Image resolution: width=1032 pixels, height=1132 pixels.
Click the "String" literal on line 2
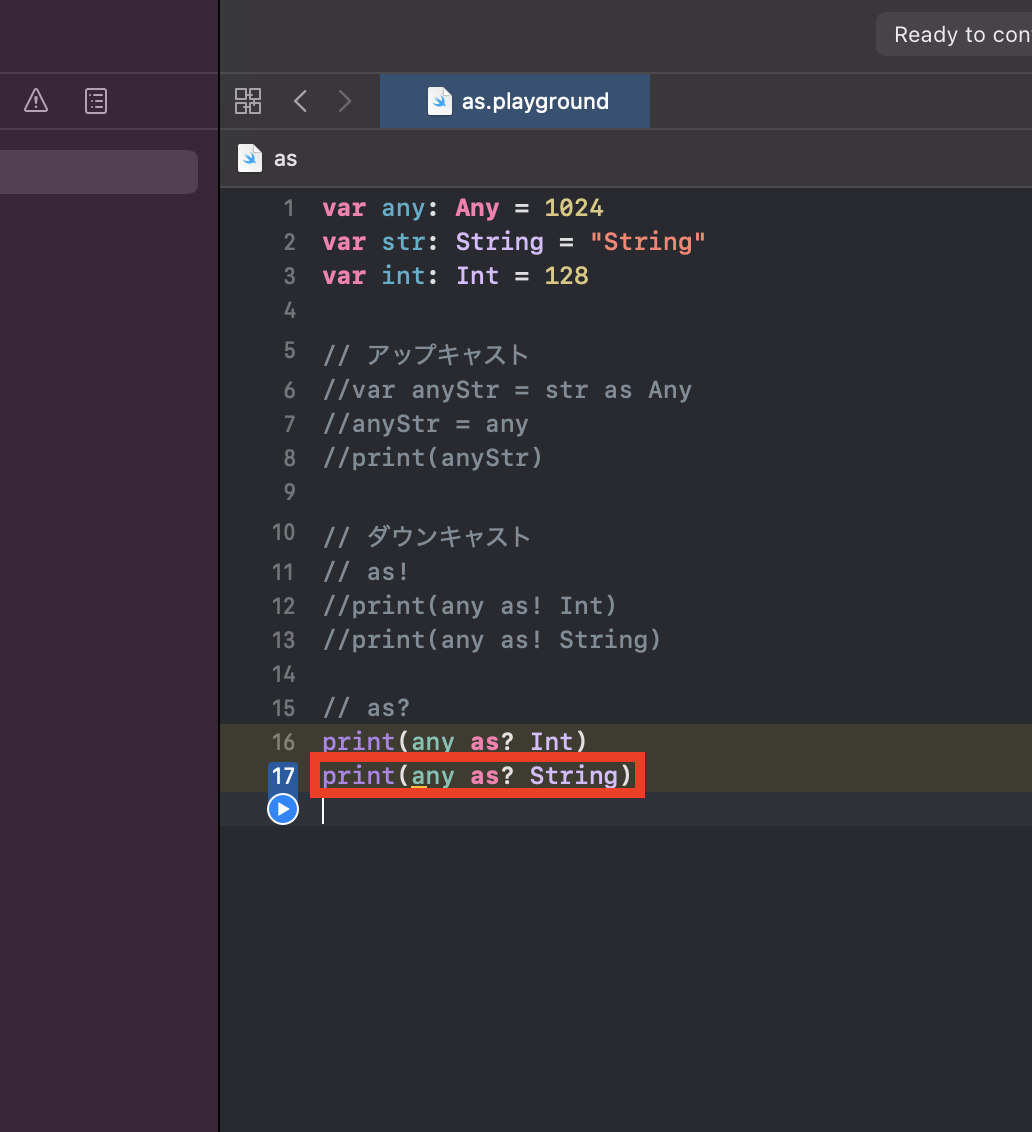point(647,242)
